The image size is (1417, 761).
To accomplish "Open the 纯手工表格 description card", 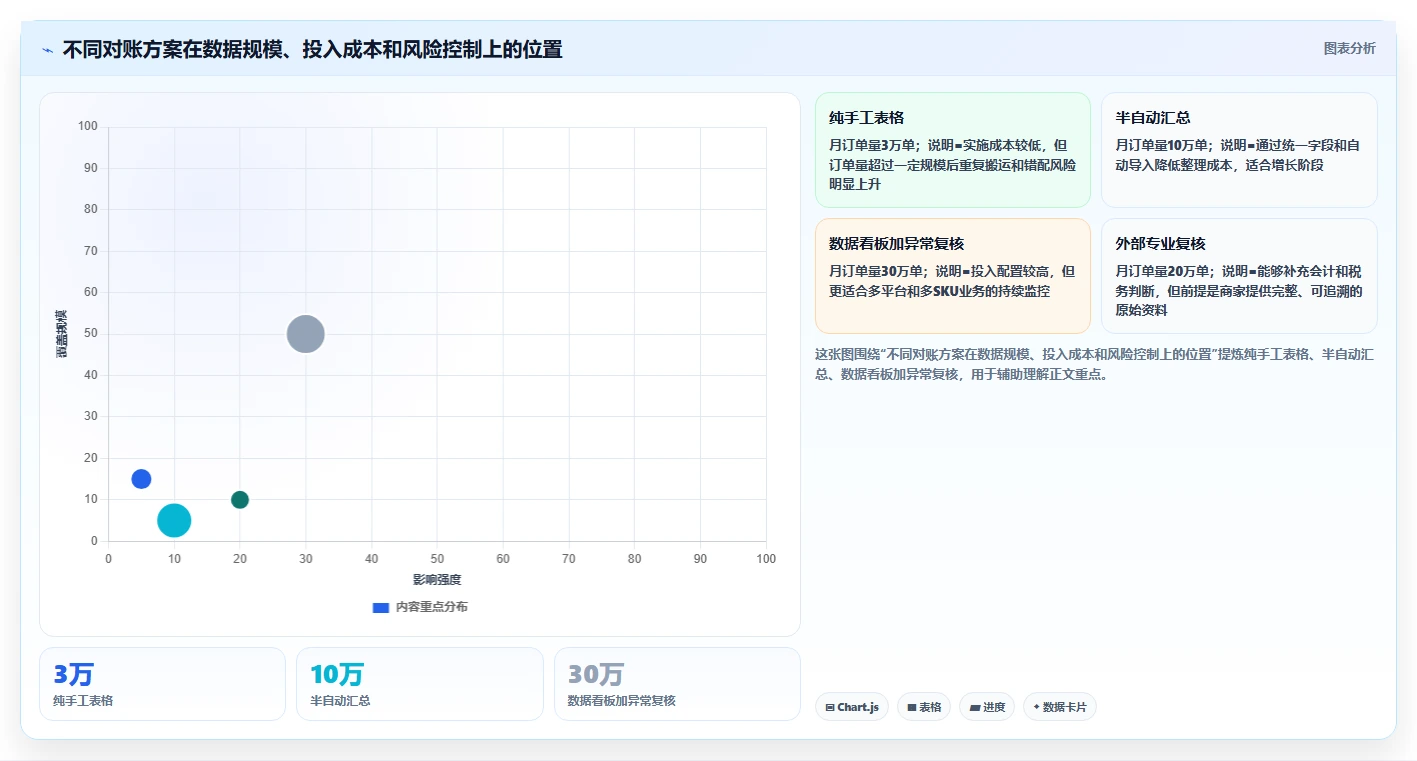I will point(952,150).
